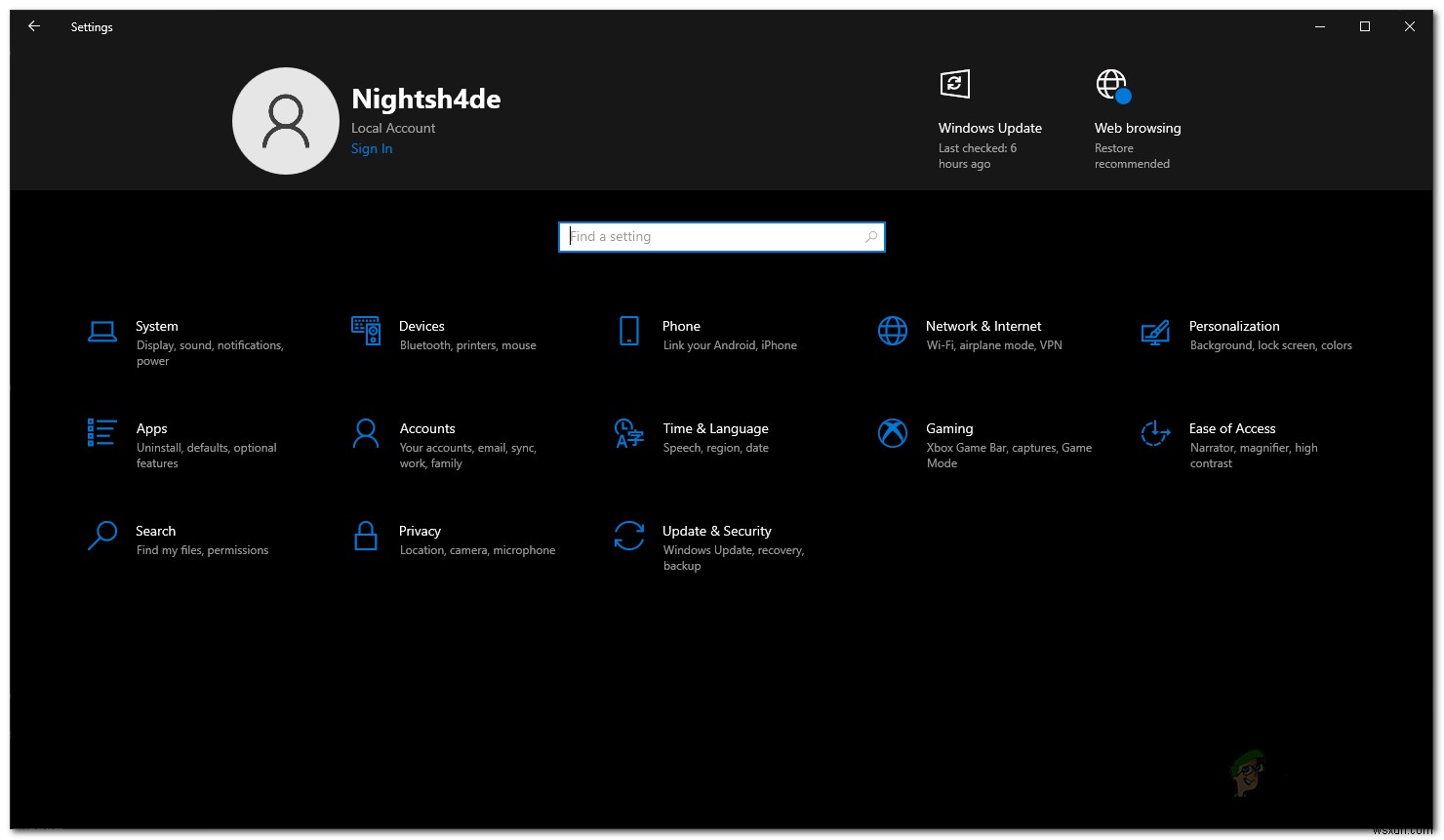
Task: Click the Sign In link
Action: pyautogui.click(x=372, y=148)
